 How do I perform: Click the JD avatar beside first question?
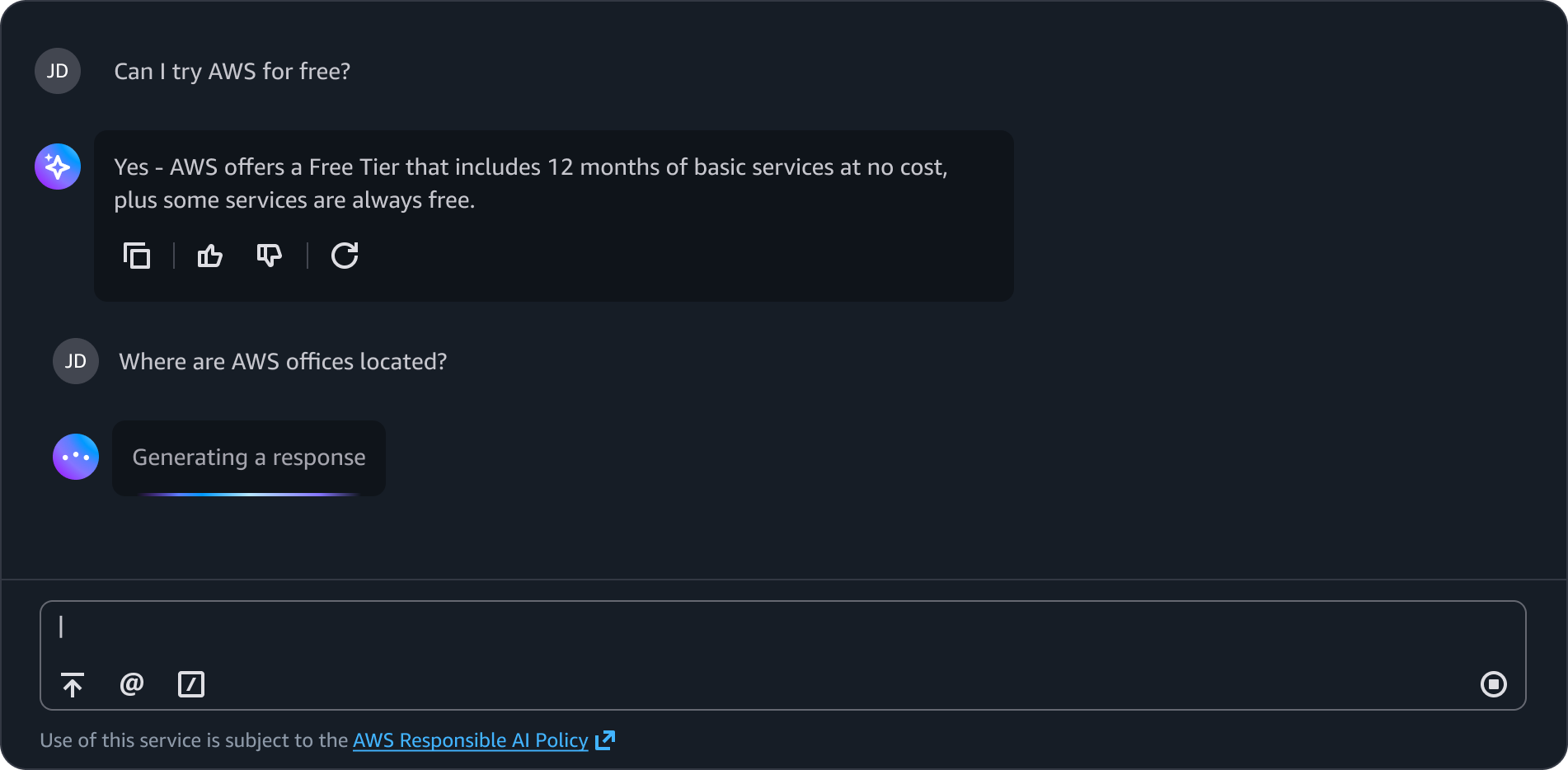click(58, 71)
